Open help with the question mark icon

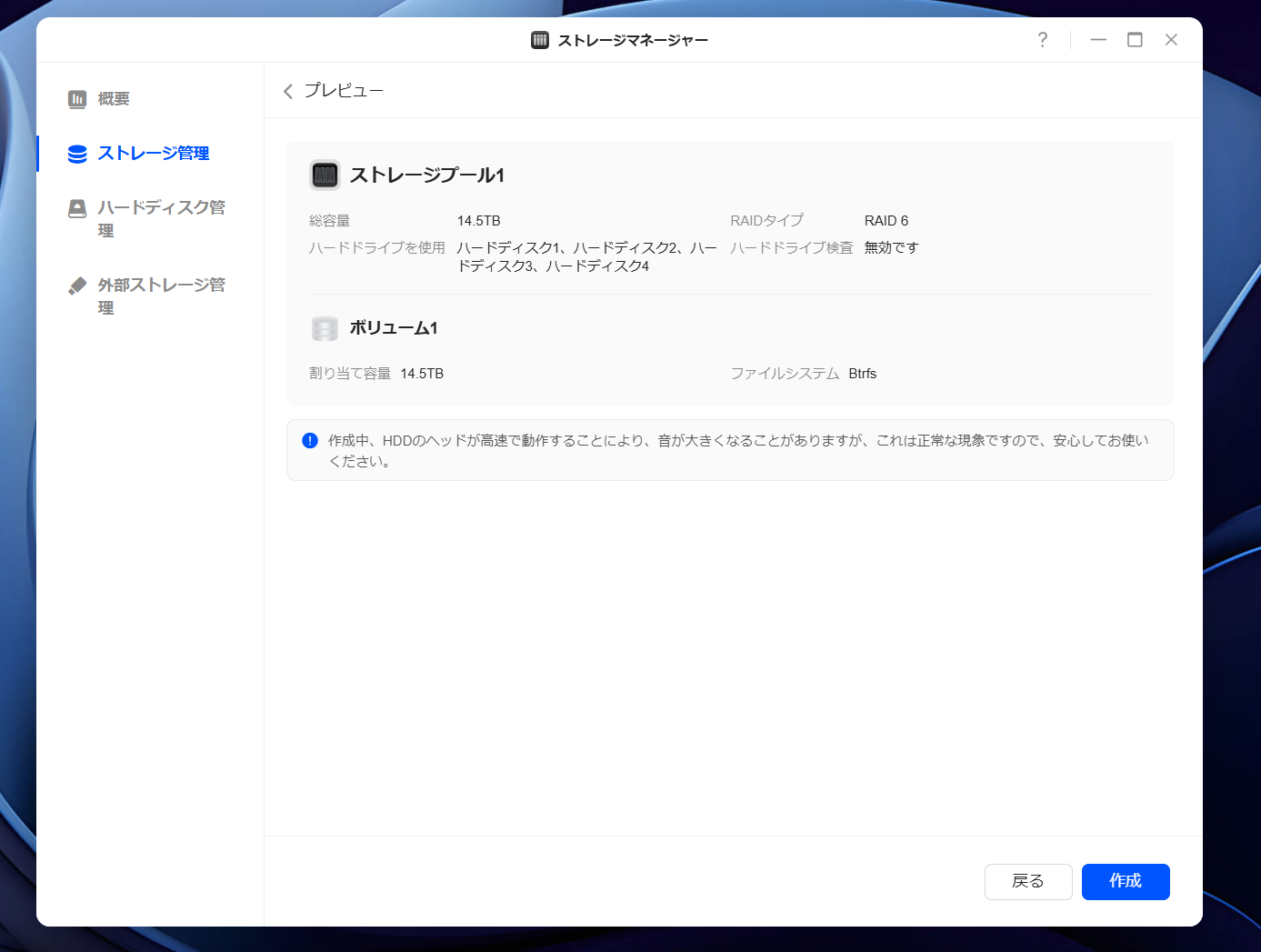(x=1042, y=40)
